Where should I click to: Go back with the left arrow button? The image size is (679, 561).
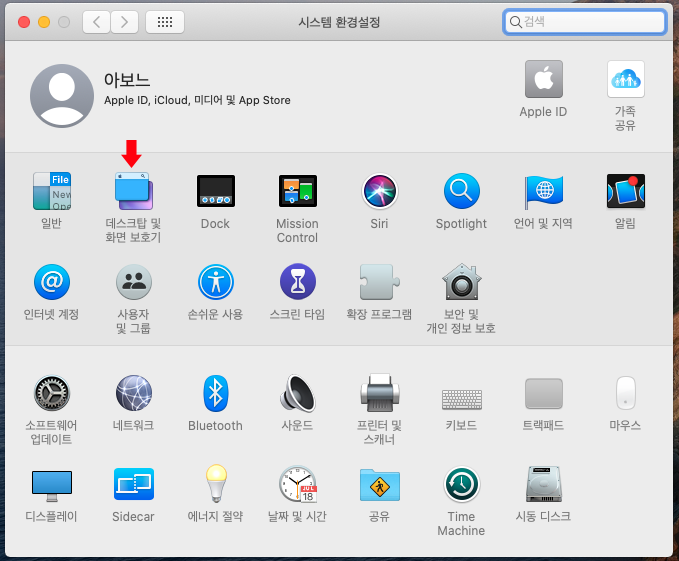click(97, 22)
